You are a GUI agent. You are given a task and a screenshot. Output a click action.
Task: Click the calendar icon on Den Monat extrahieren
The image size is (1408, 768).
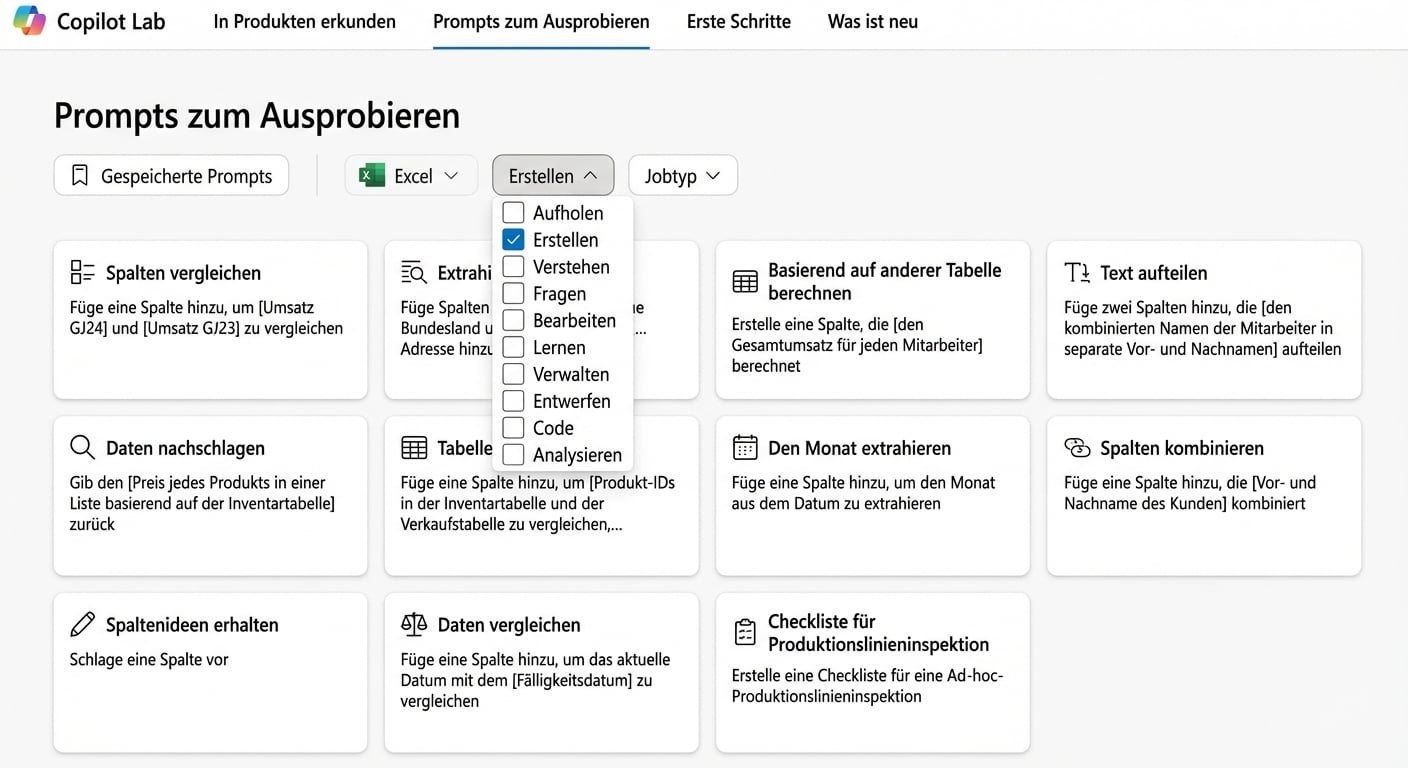click(x=744, y=448)
